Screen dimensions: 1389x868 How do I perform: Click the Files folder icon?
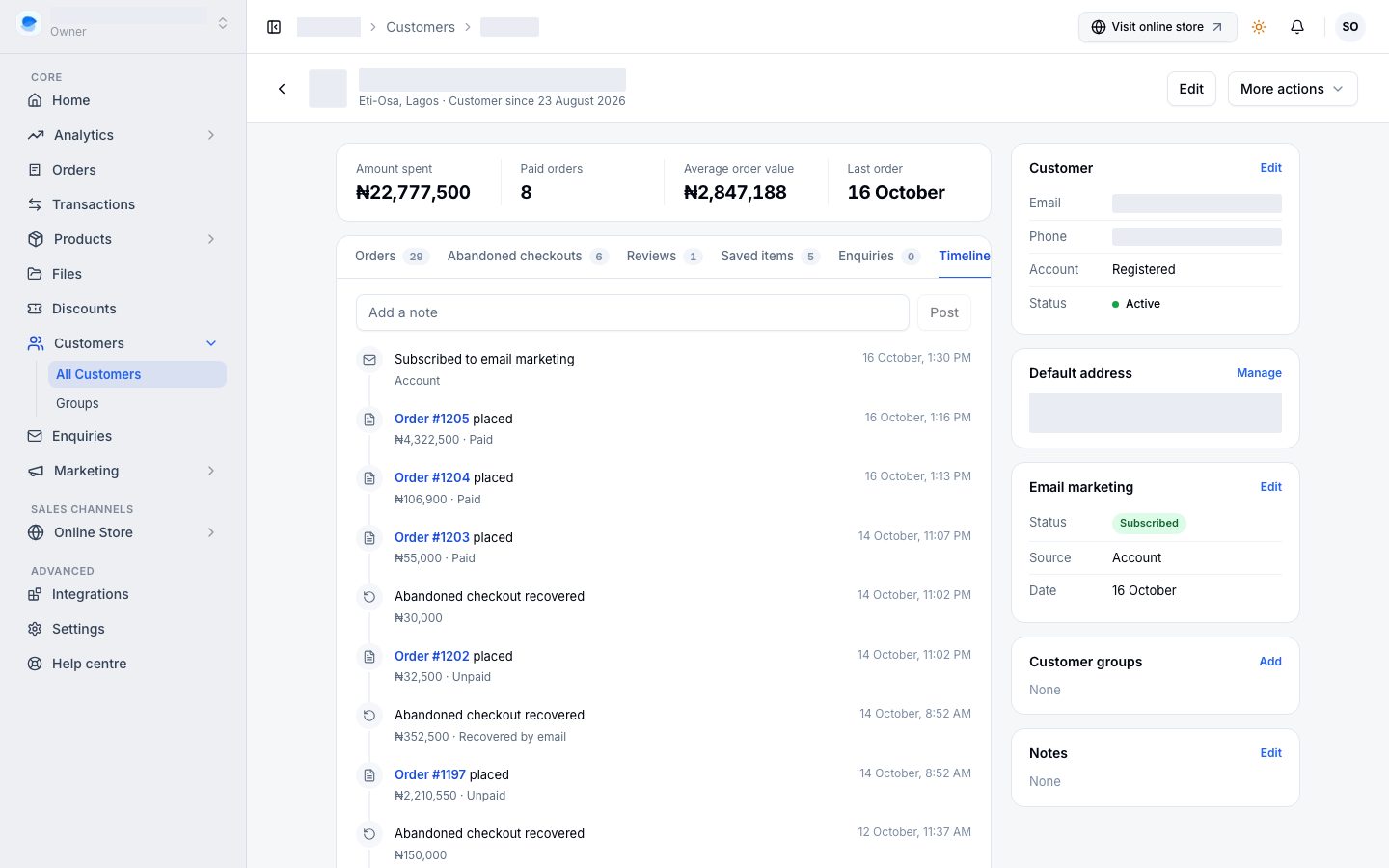(35, 274)
